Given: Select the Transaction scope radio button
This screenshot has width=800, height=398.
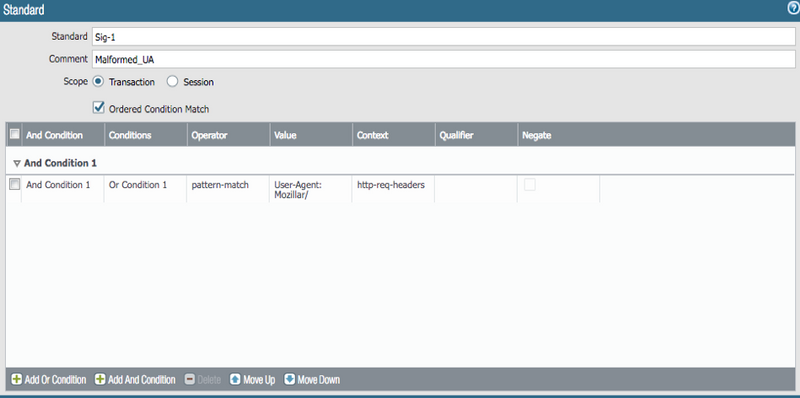Looking at the screenshot, I should [98, 81].
